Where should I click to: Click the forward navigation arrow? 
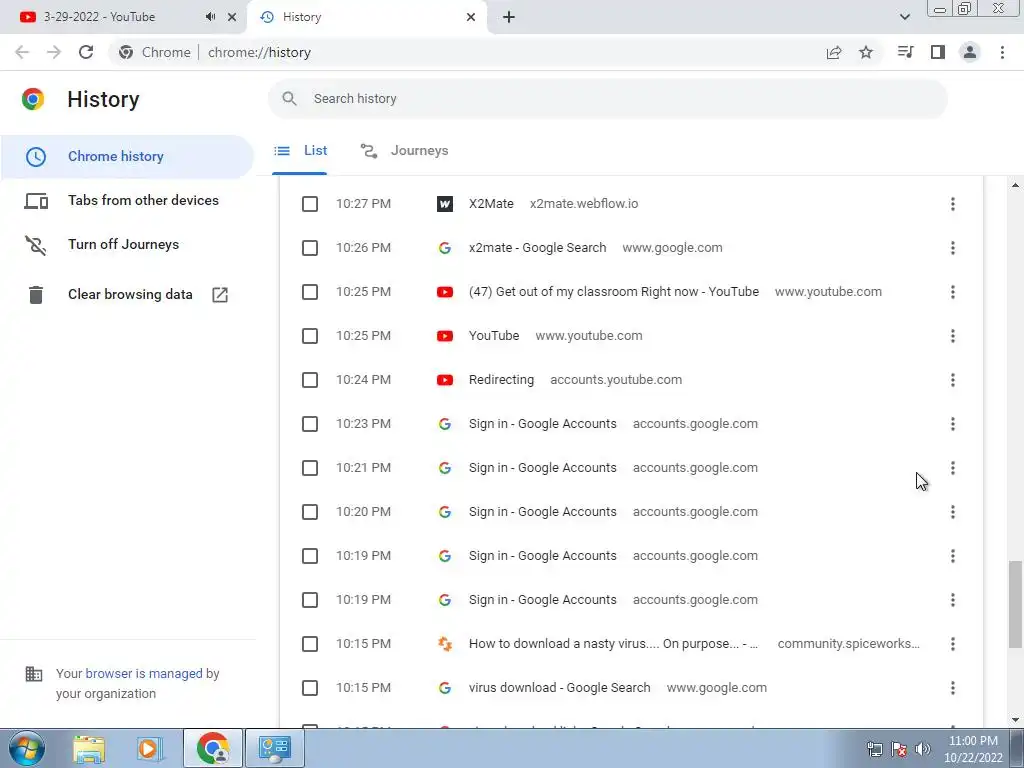(54, 52)
